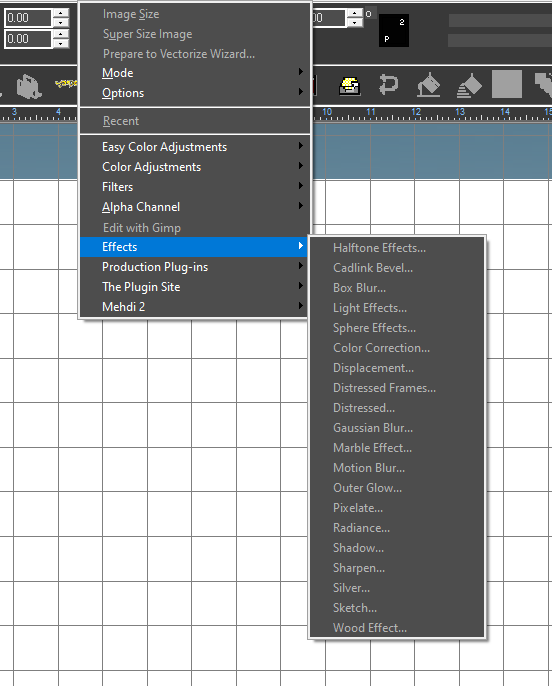Increase the top 0.00 value with up arrow
The height and width of the screenshot is (686, 552).
(61, 14)
